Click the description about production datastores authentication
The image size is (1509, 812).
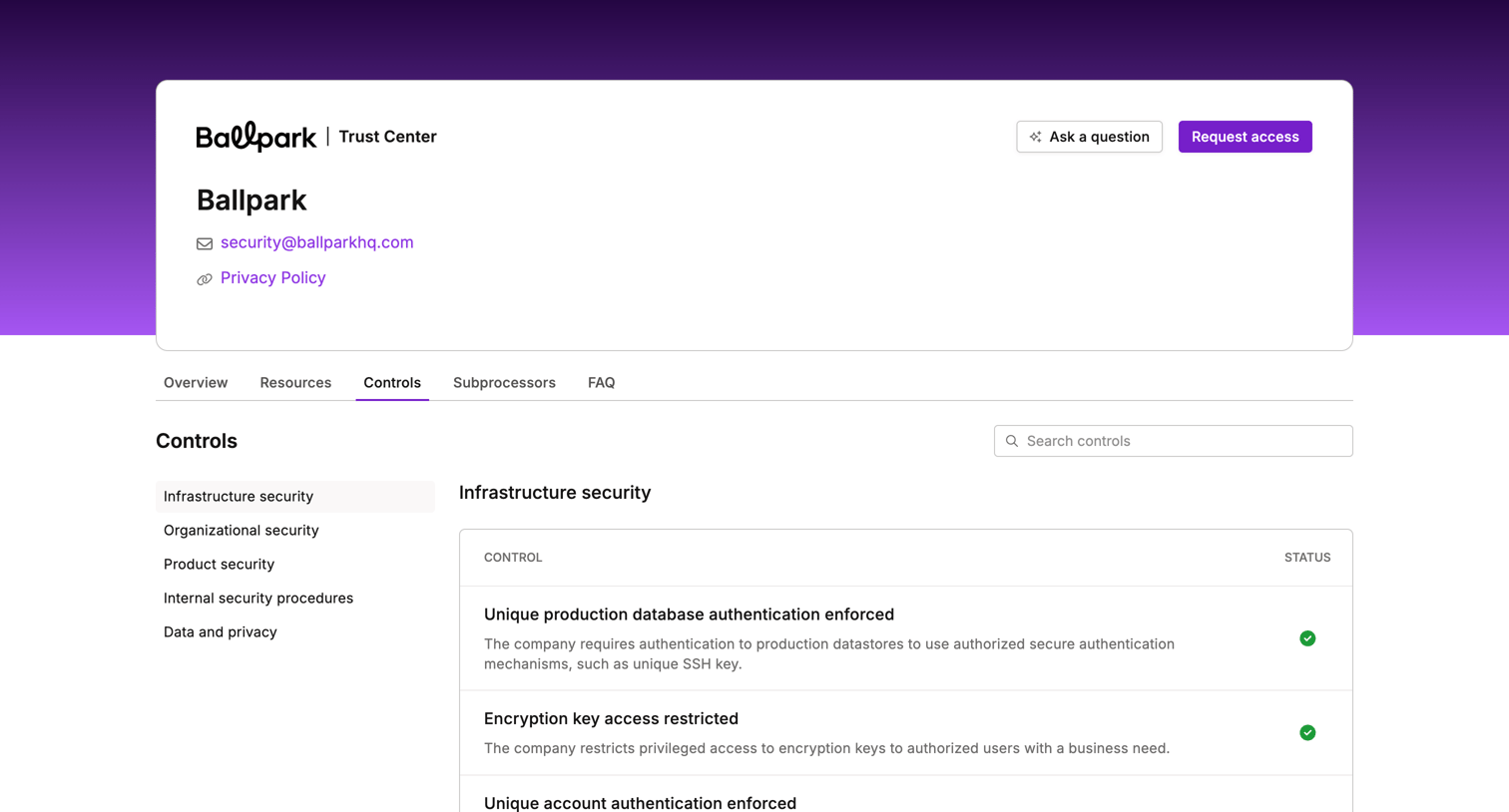(829, 654)
